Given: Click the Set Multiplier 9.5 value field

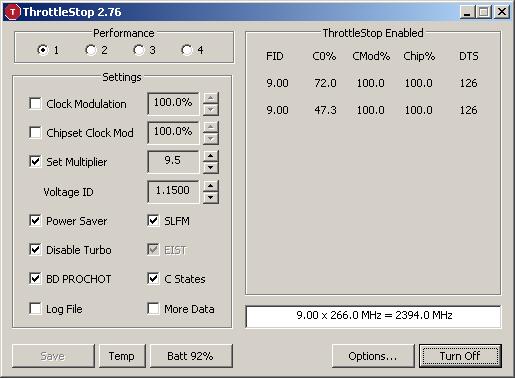Looking at the screenshot, I should [173, 162].
